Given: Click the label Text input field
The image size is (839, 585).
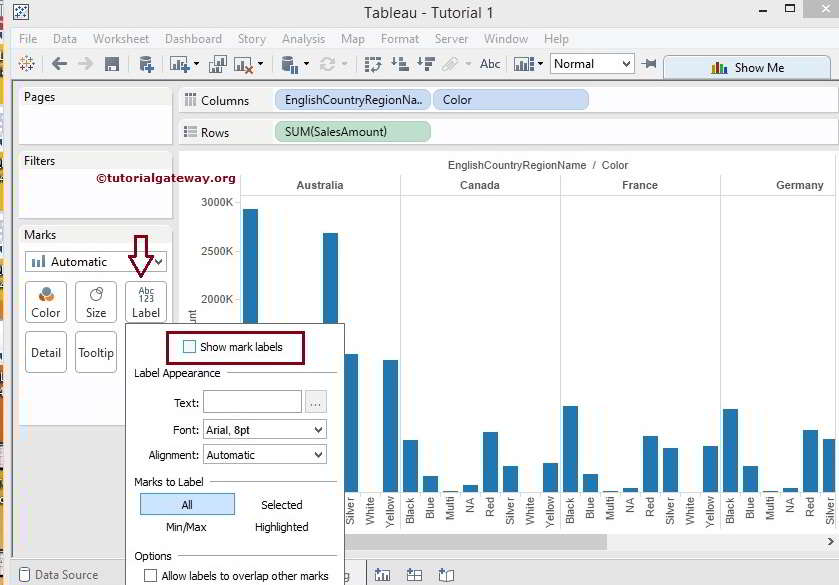Looking at the screenshot, I should coord(252,403).
